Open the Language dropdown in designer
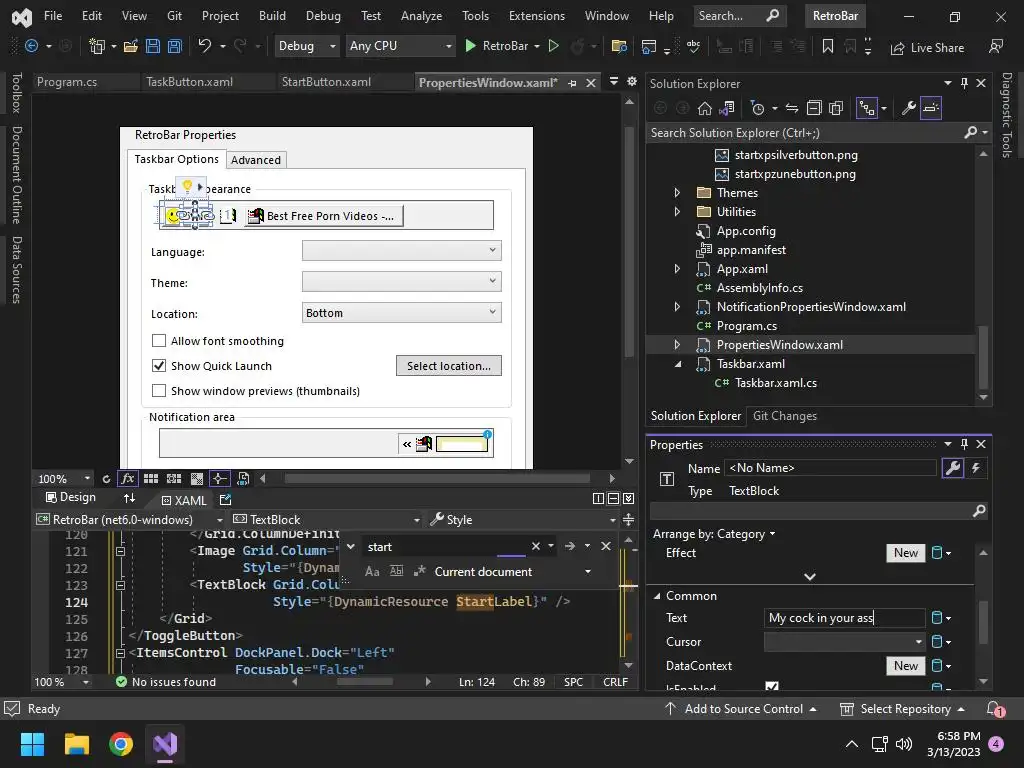The image size is (1024, 768). coord(402,251)
